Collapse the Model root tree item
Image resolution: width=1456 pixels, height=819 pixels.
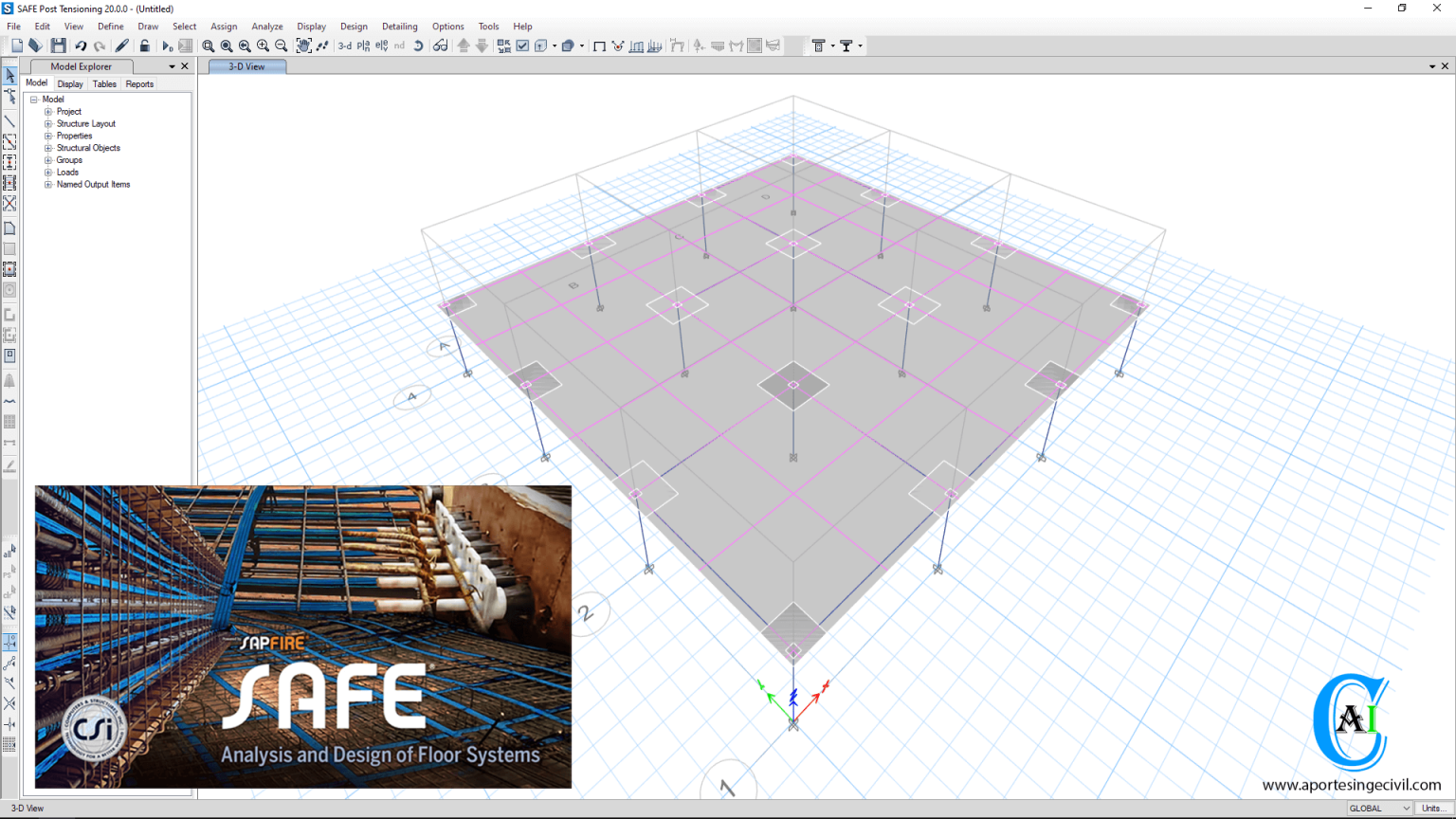(x=35, y=99)
